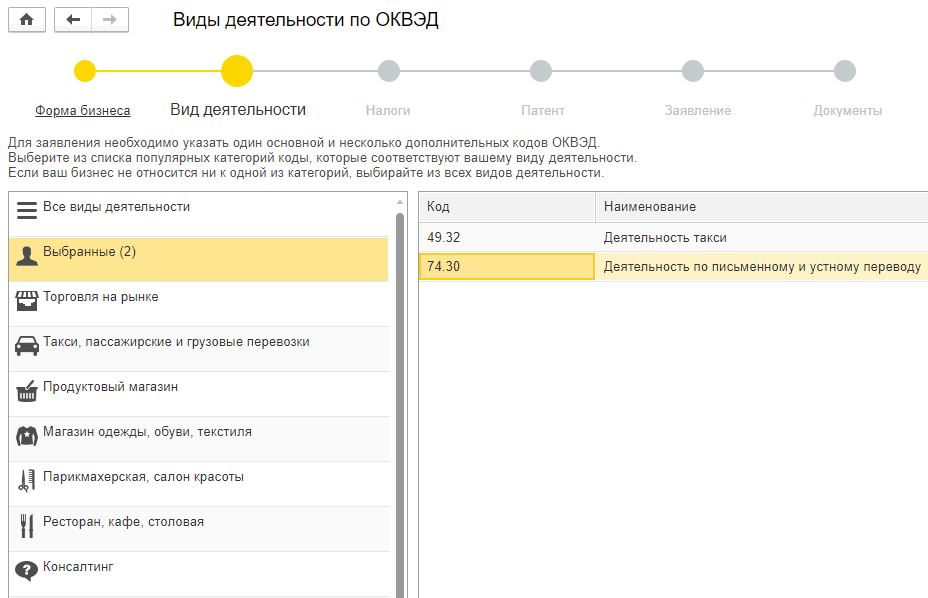928x598 pixels.
Task: Click the question bubble Консалтинг icon
Action: (x=27, y=570)
